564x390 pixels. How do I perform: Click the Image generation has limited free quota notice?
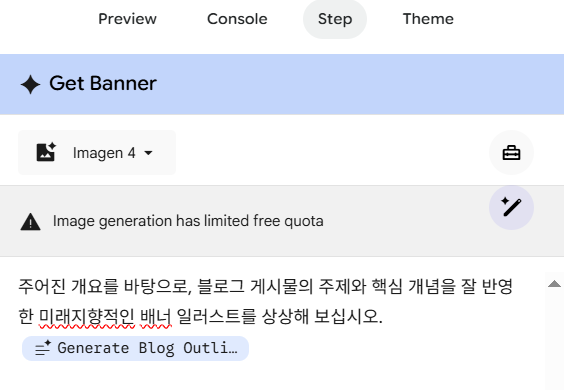click(188, 221)
